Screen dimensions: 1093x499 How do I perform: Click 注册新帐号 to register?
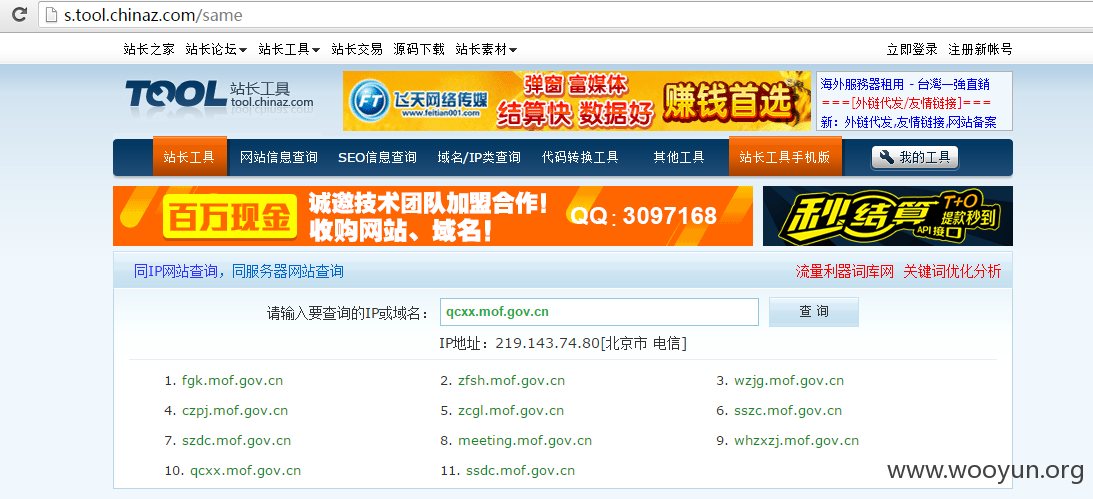(980, 49)
